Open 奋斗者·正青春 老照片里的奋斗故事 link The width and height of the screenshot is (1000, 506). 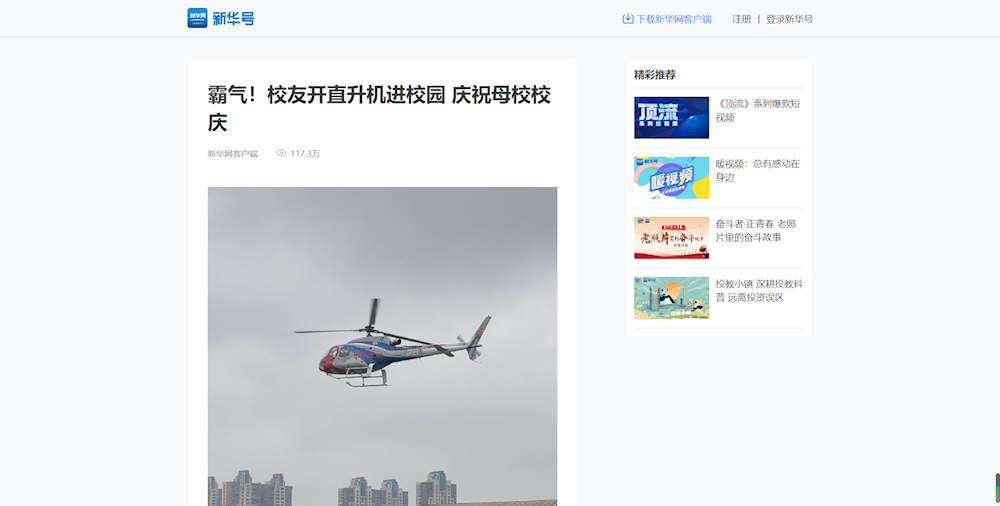756,230
